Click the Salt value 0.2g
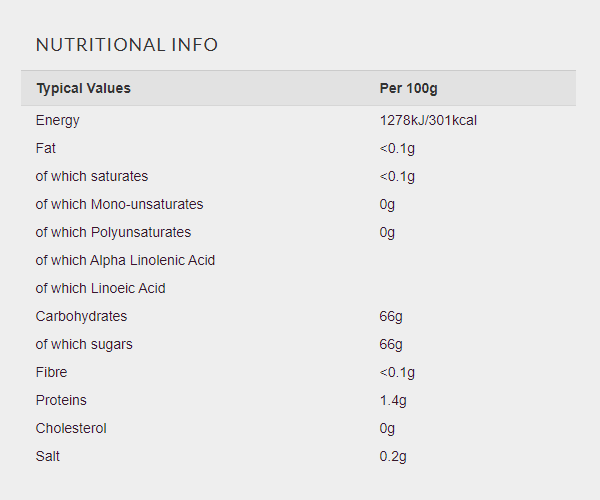 point(393,456)
